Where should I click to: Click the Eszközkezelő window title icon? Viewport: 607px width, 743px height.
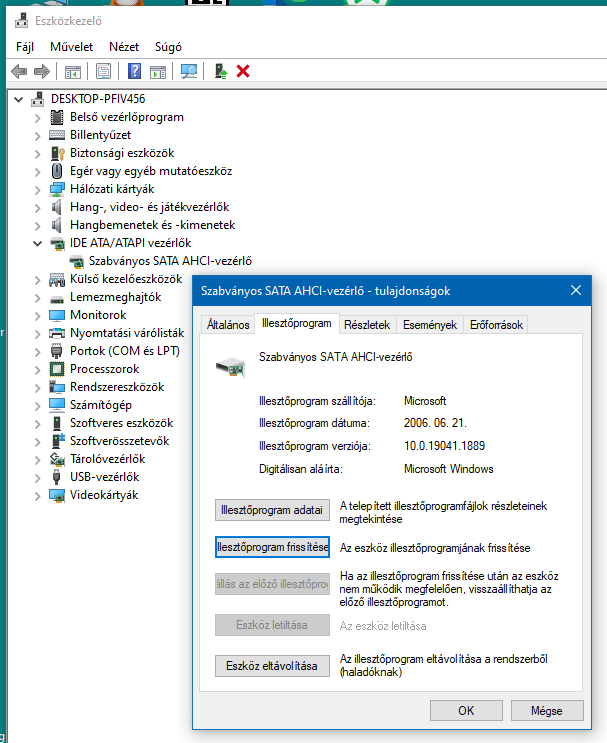(x=21, y=20)
